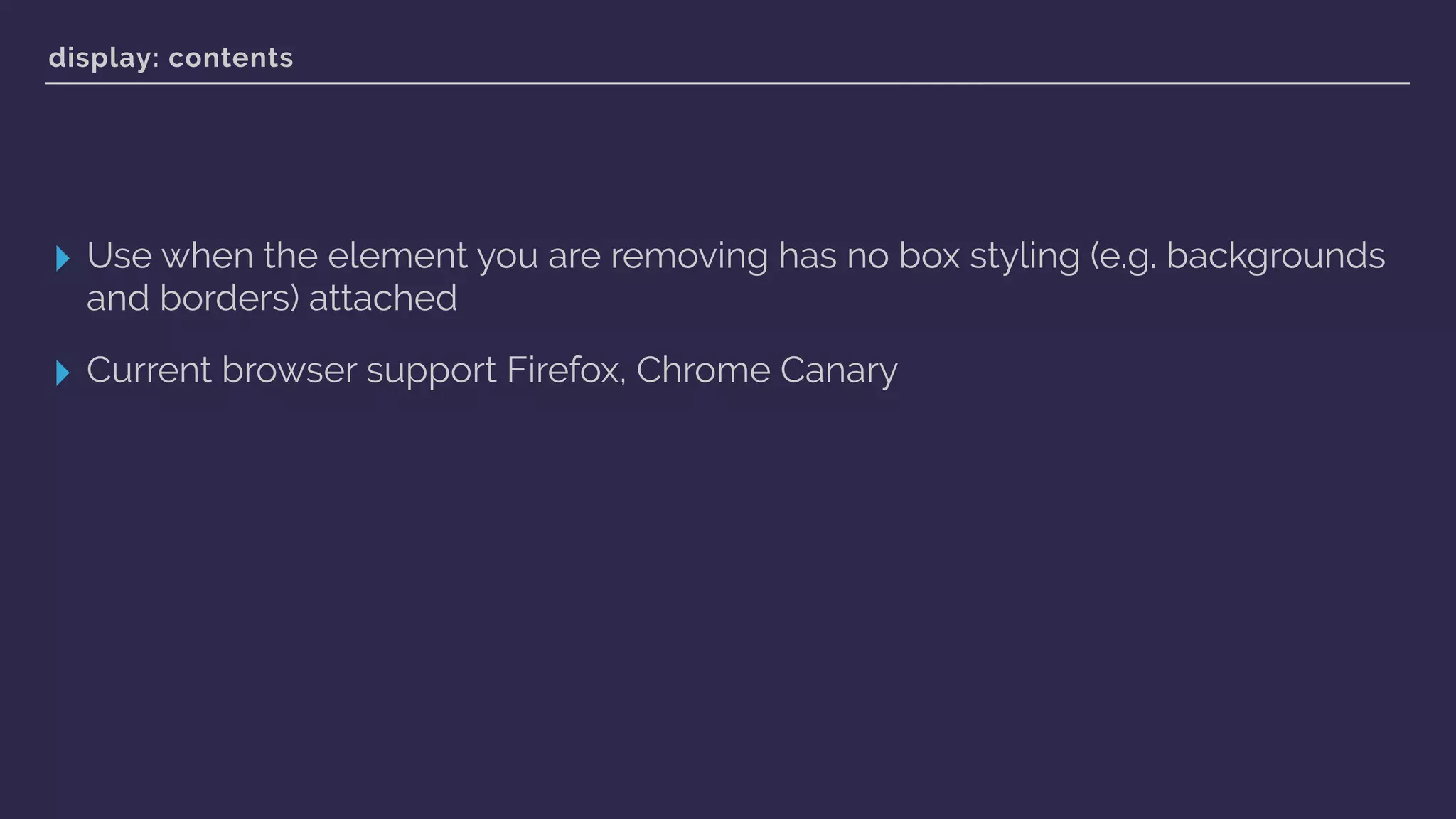The image size is (1456, 819).
Task: Click the blue arrow beside second bullet
Action: pos(63,373)
